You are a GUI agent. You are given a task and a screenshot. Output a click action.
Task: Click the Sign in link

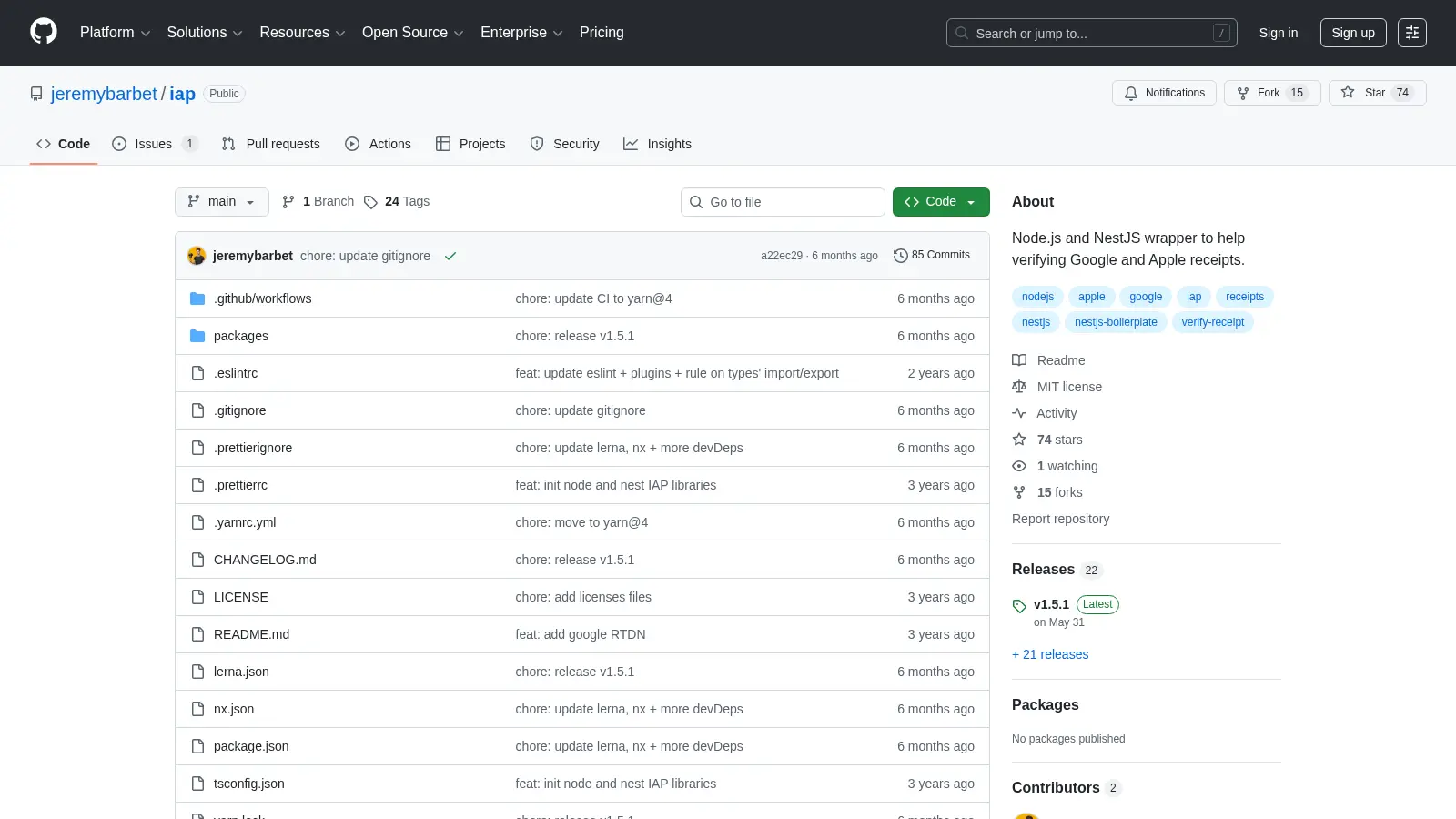coord(1279,33)
